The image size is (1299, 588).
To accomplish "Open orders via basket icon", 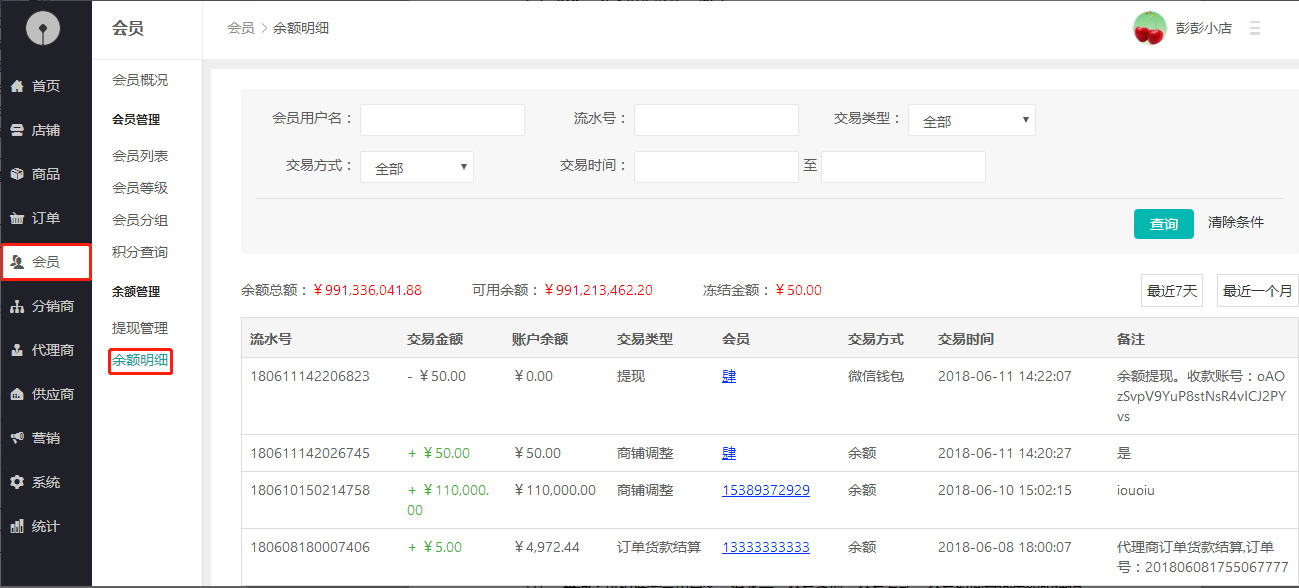I will click(17, 218).
